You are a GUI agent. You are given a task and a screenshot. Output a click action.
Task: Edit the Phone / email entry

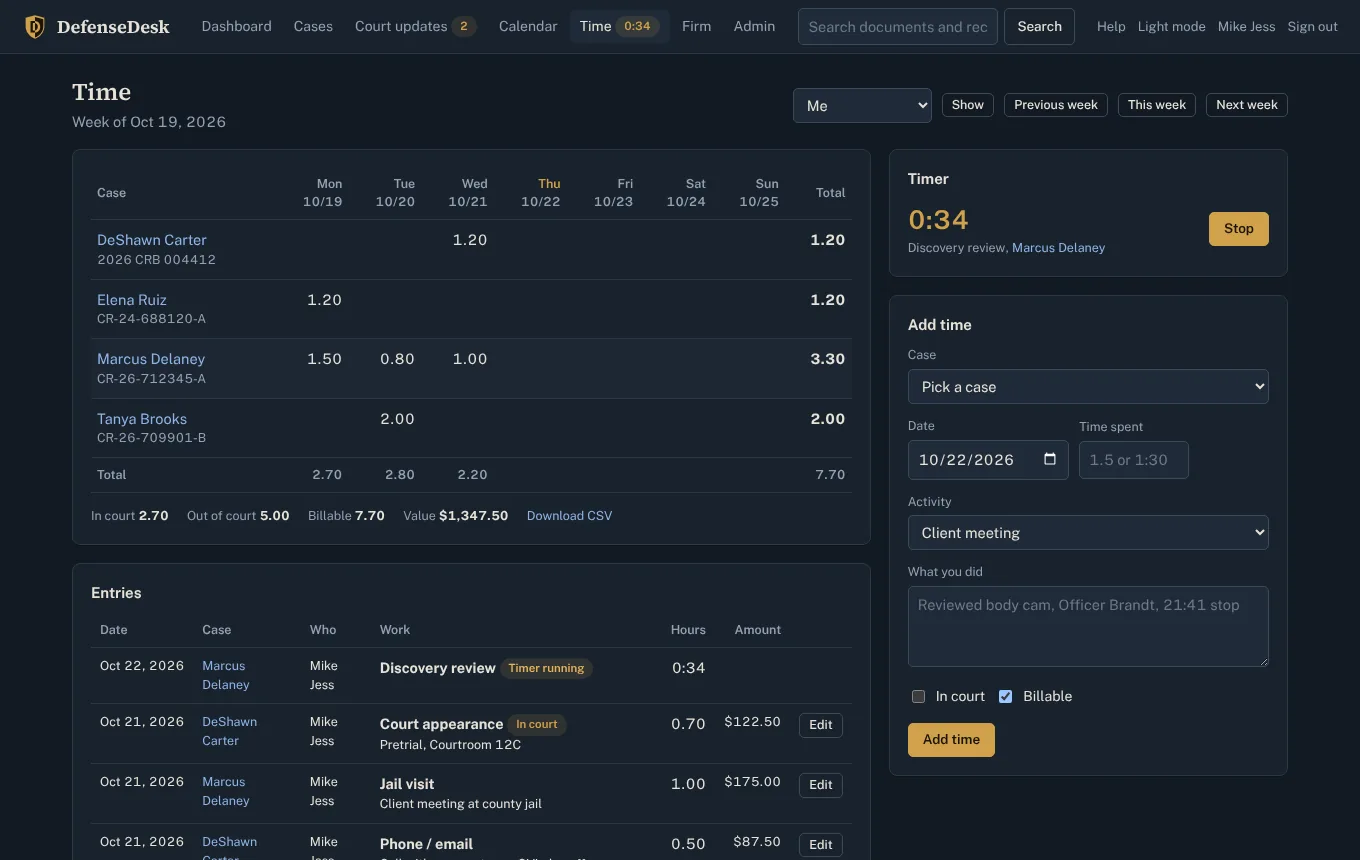[x=820, y=845]
